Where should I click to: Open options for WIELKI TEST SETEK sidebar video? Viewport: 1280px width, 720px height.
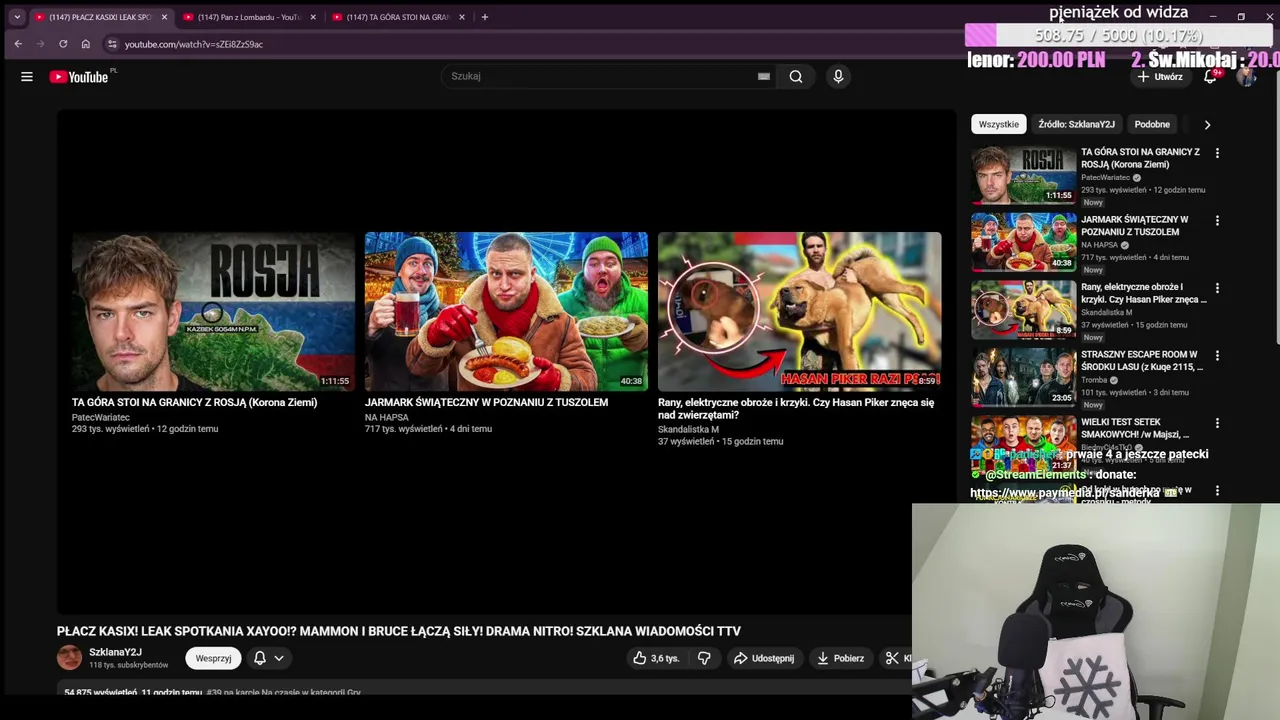tap(1217, 423)
